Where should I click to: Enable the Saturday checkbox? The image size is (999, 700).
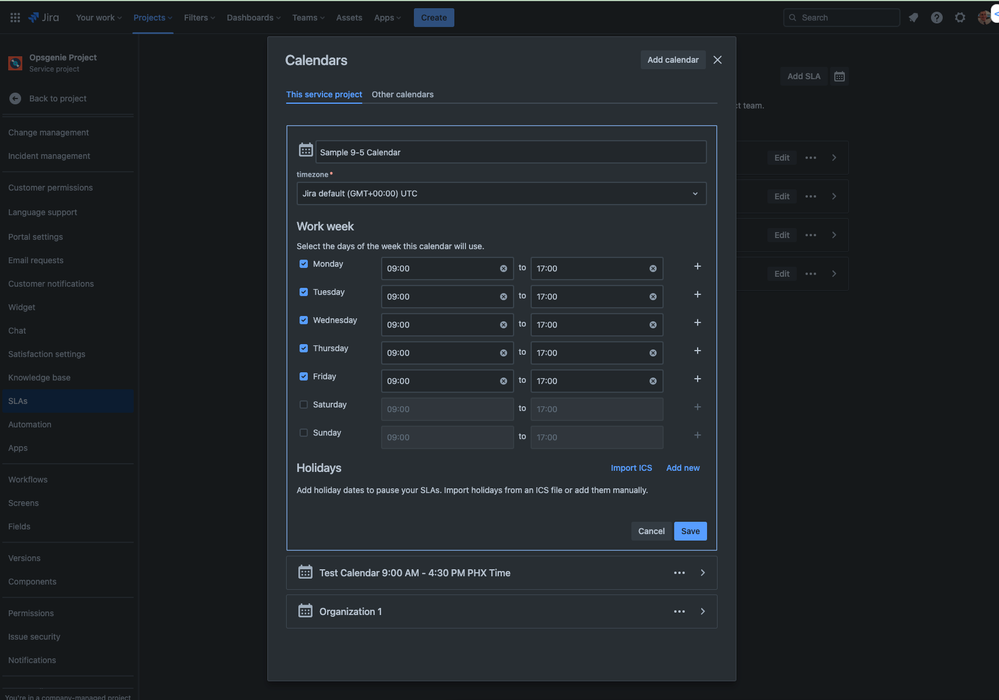coord(304,404)
